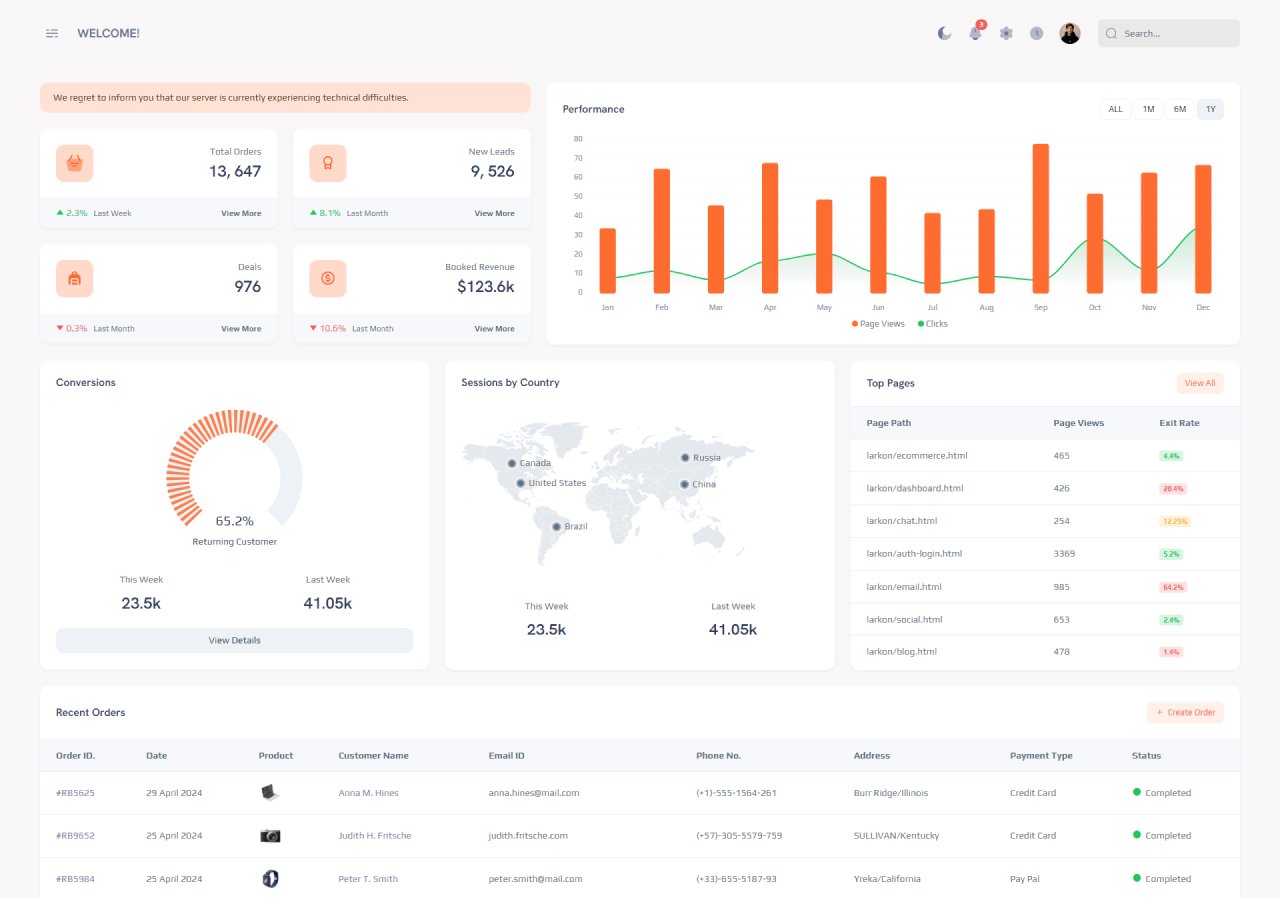Screen dimensions: 1280x898
Task: Toggle the sidebar hamburger menu icon
Action: pos(52,33)
